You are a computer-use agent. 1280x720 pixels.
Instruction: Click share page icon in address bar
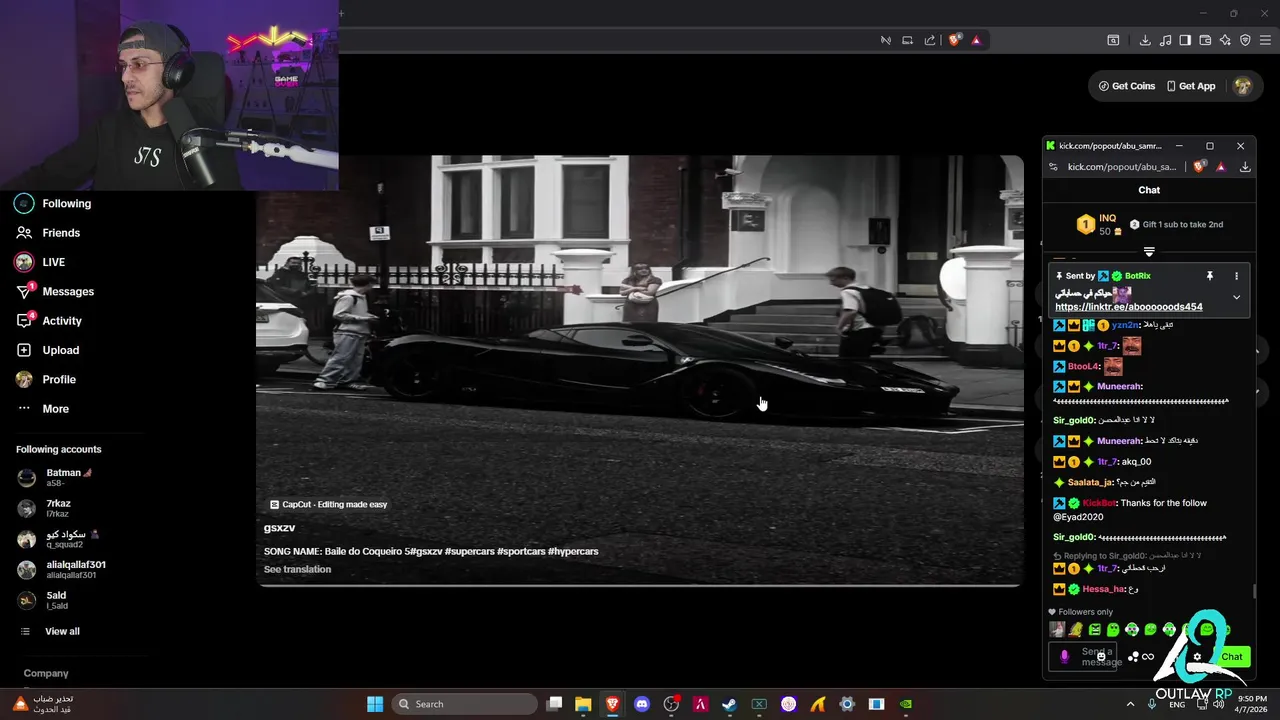930,40
